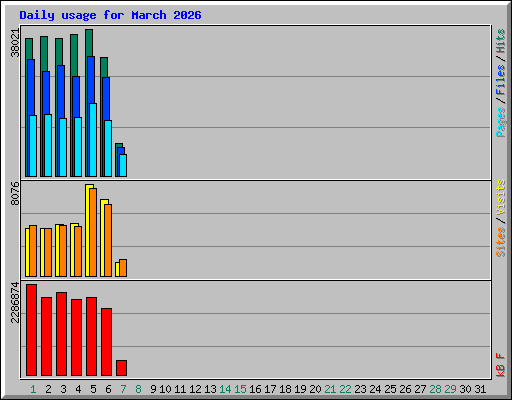Image resolution: width=512 pixels, height=400 pixels.
Task: Click day 9 on the x-axis
Action: pos(153,389)
